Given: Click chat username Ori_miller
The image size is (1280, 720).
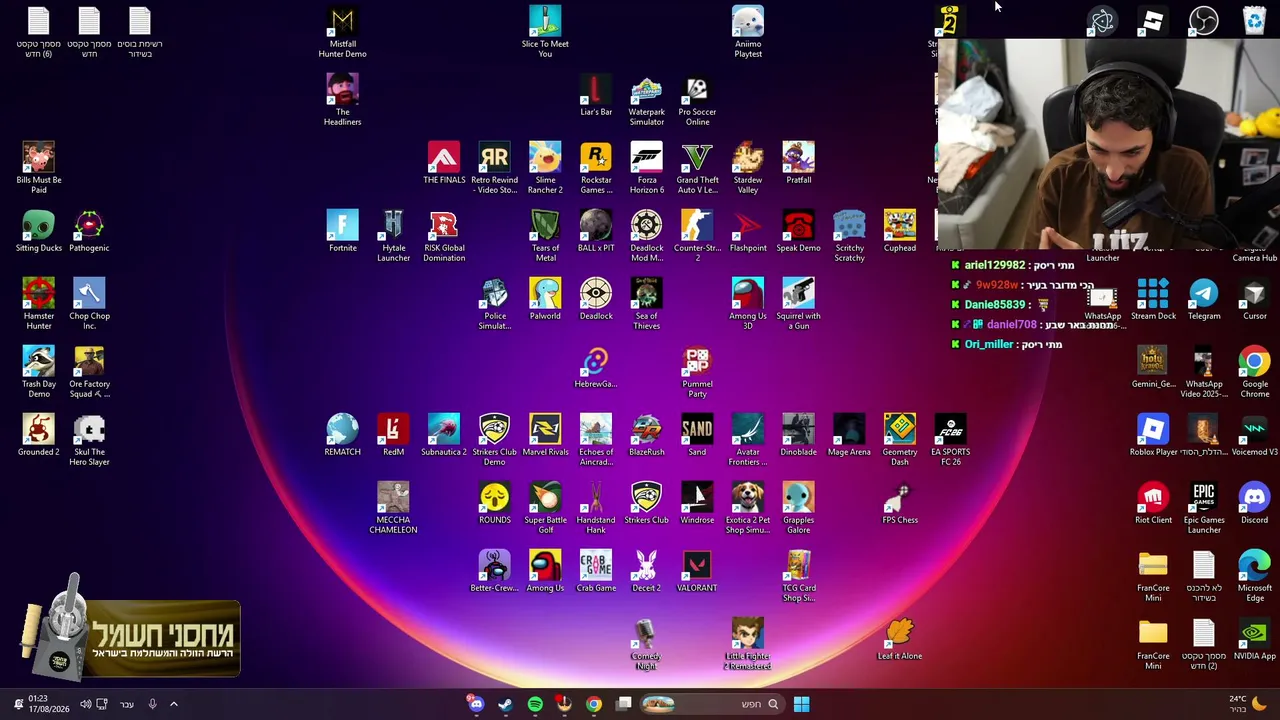Looking at the screenshot, I should pos(989,344).
